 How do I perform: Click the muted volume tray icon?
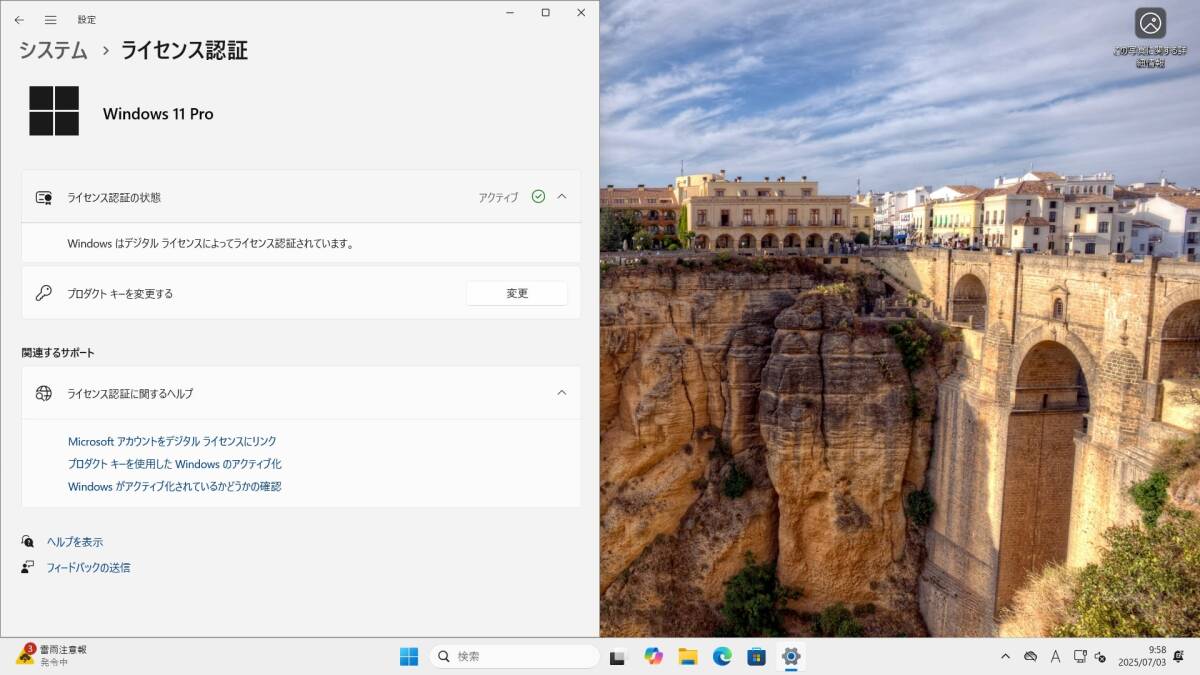click(1100, 656)
